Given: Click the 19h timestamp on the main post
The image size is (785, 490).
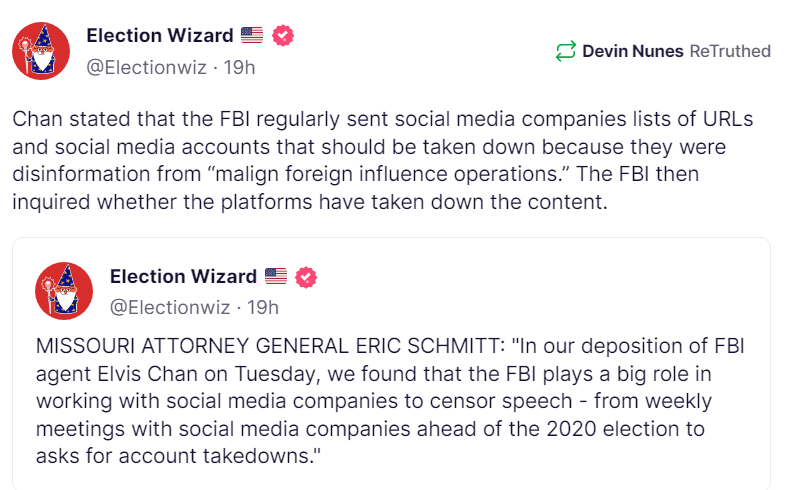Looking at the screenshot, I should tap(238, 67).
